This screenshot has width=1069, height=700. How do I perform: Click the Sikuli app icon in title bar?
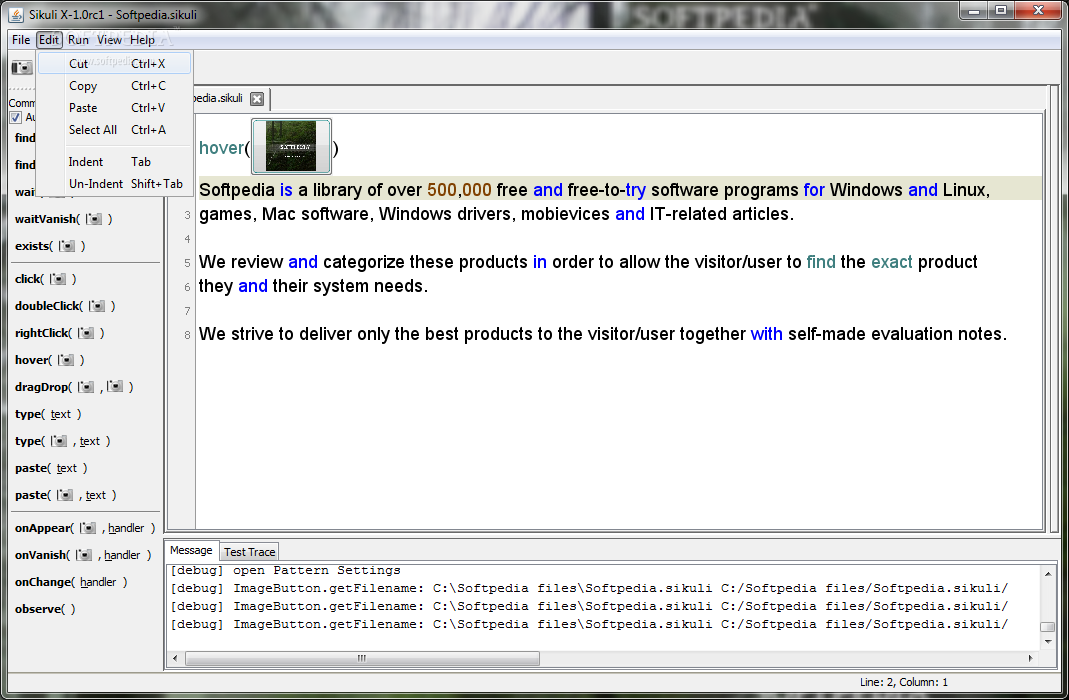pos(16,14)
